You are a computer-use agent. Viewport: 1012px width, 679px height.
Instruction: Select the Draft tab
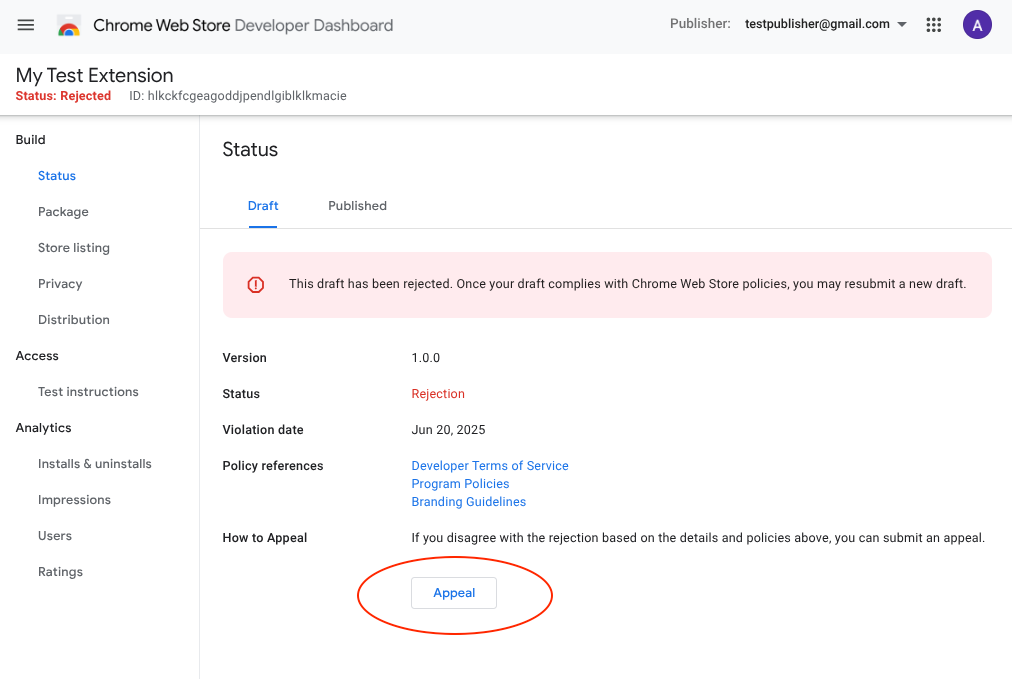coord(263,206)
